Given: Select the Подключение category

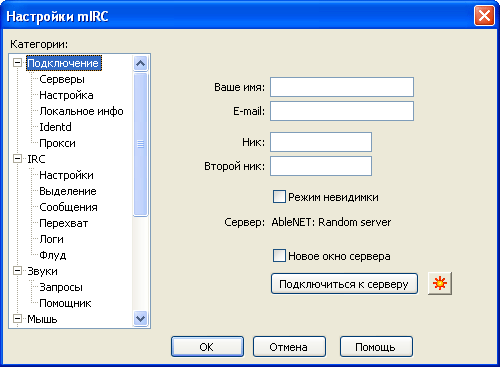Looking at the screenshot, I should [x=63, y=63].
